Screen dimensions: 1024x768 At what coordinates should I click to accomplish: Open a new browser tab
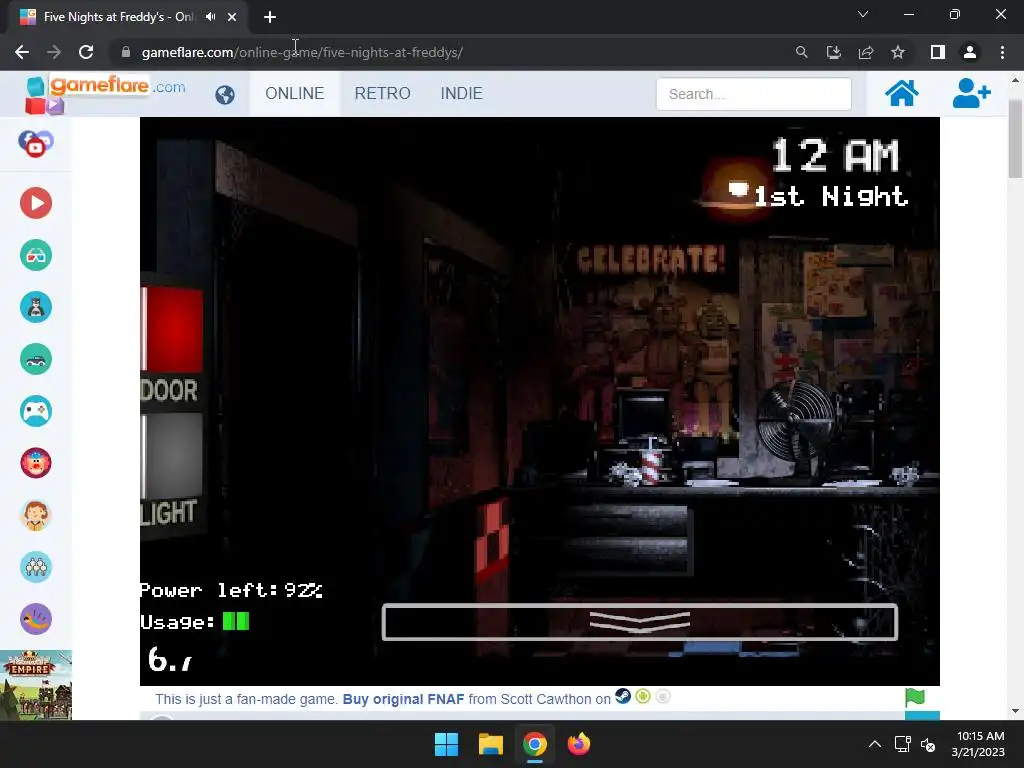(x=270, y=17)
